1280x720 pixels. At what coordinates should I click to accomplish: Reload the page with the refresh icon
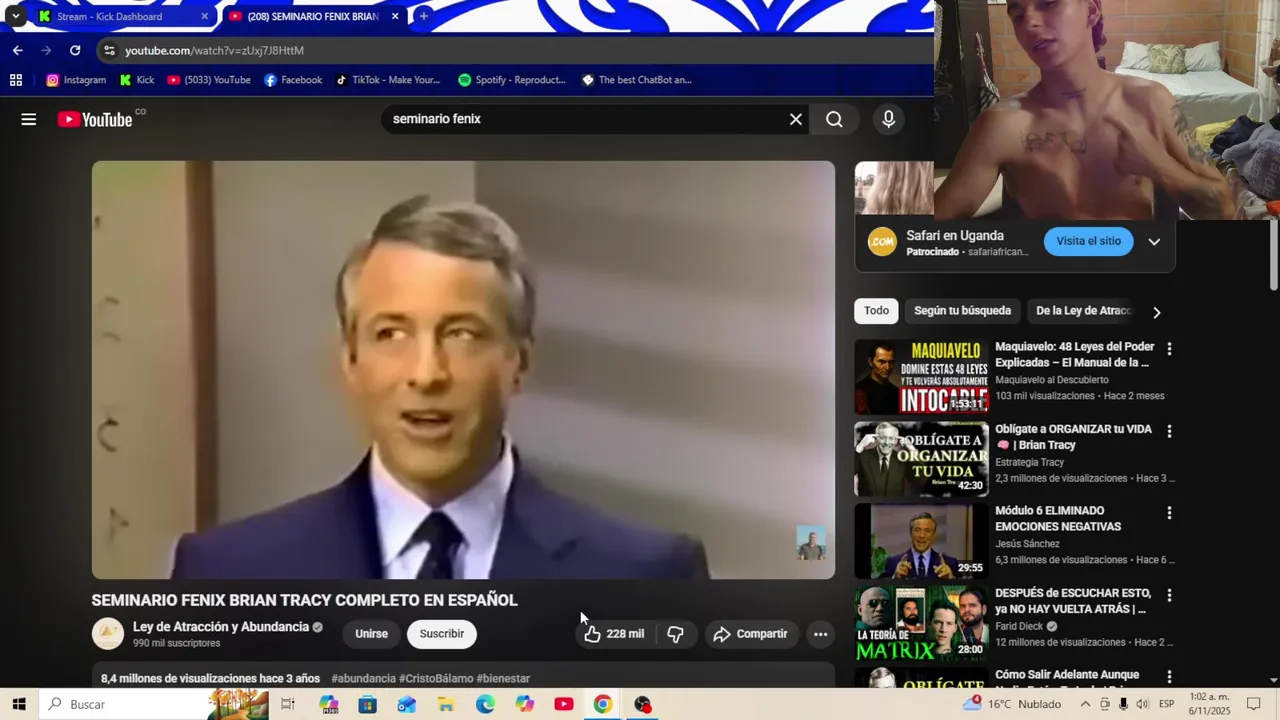click(75, 50)
